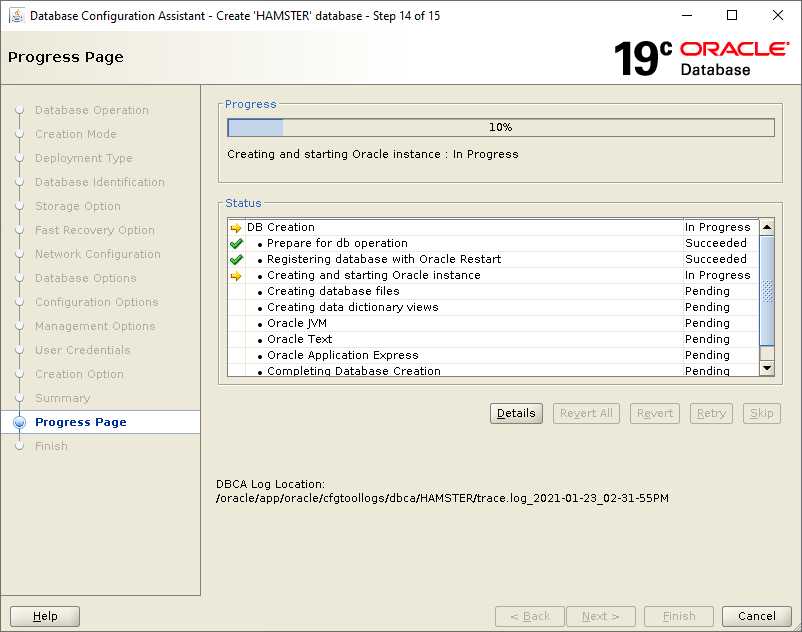802x632 pixels.
Task: Click the green checkmark beside Prepare for db operation
Action: tap(236, 244)
